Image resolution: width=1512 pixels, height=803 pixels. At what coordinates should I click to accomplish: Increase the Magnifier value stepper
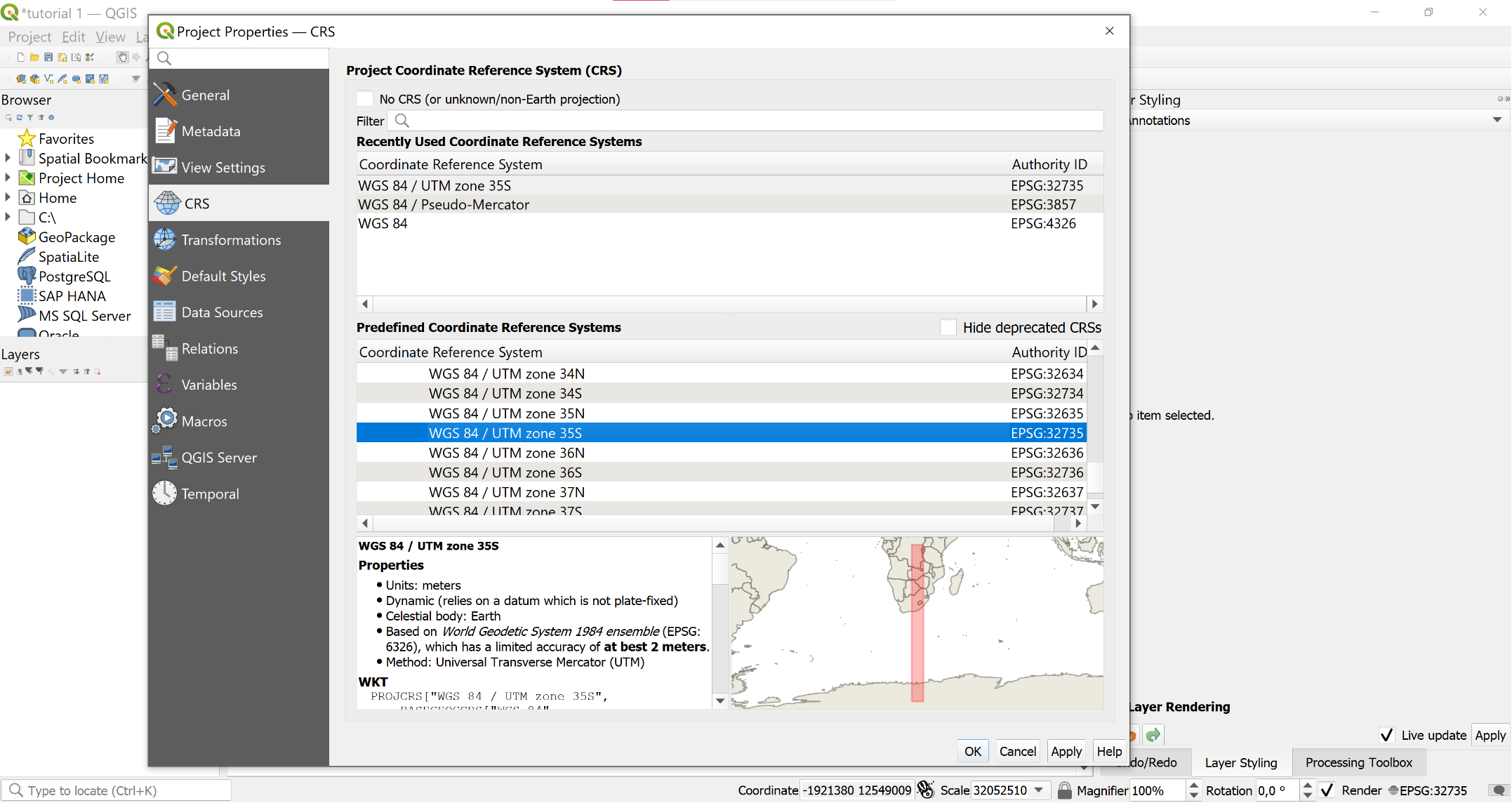[x=1194, y=785]
